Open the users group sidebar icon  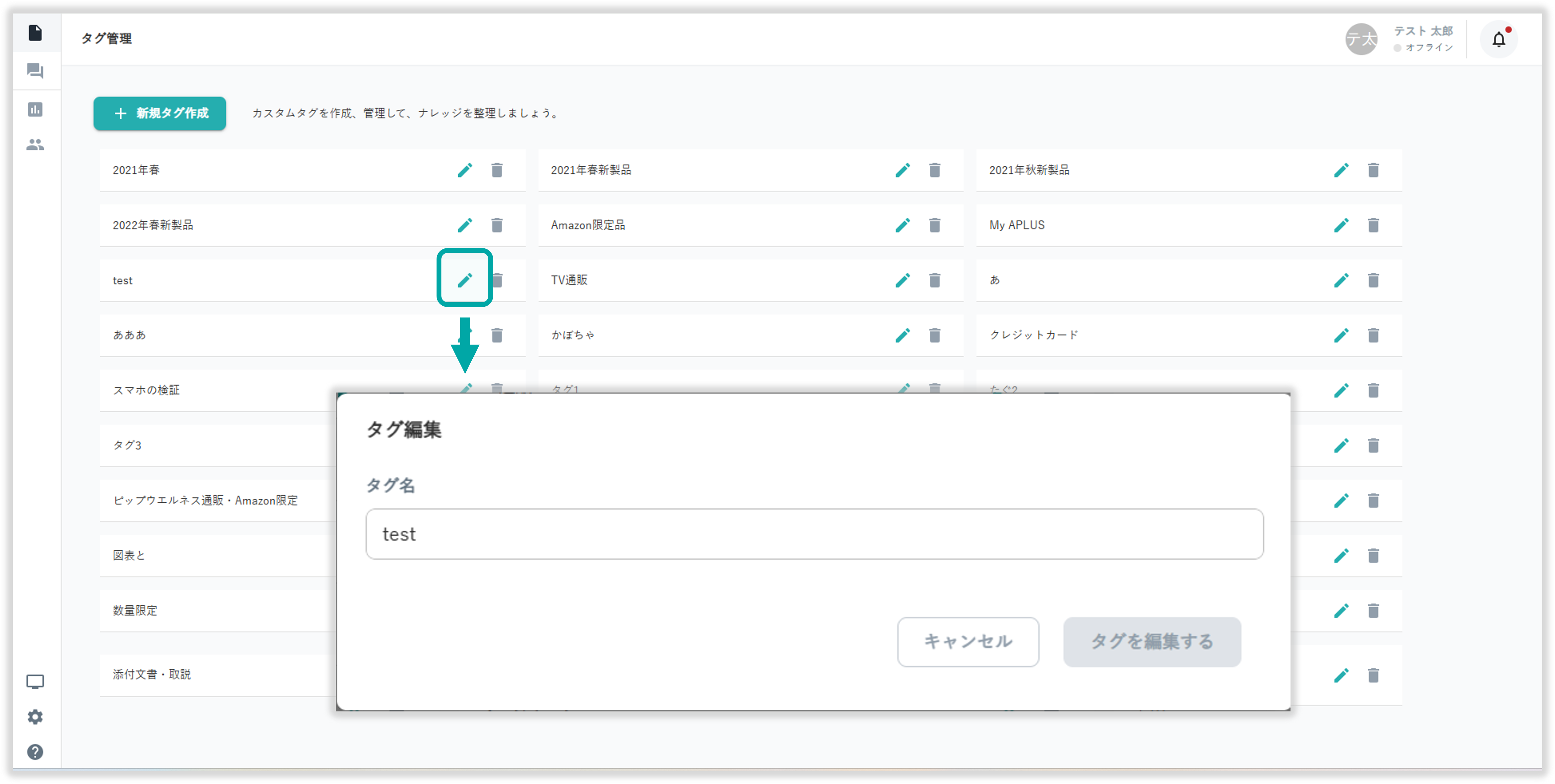[x=35, y=145]
